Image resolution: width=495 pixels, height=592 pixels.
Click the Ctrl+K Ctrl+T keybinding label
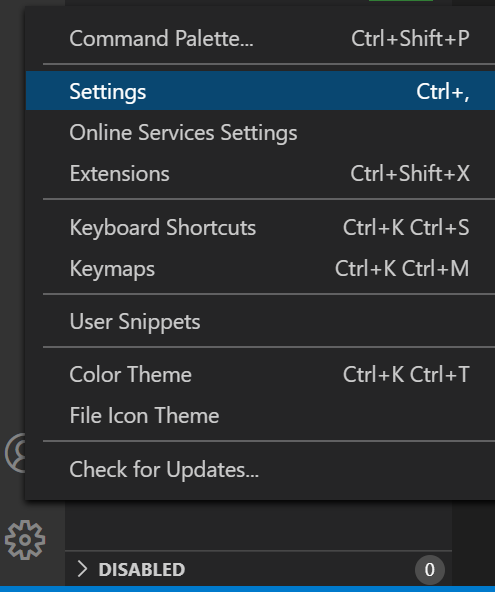pos(406,375)
